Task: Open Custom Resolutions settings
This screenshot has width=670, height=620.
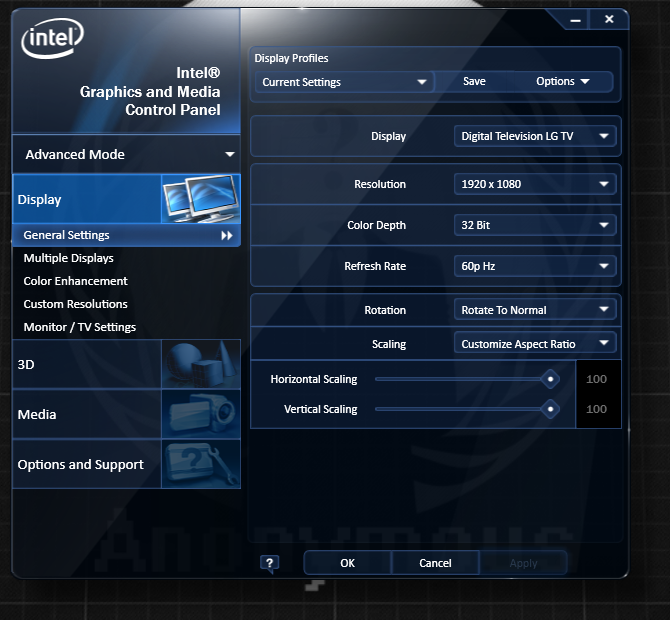Action: coord(76,304)
